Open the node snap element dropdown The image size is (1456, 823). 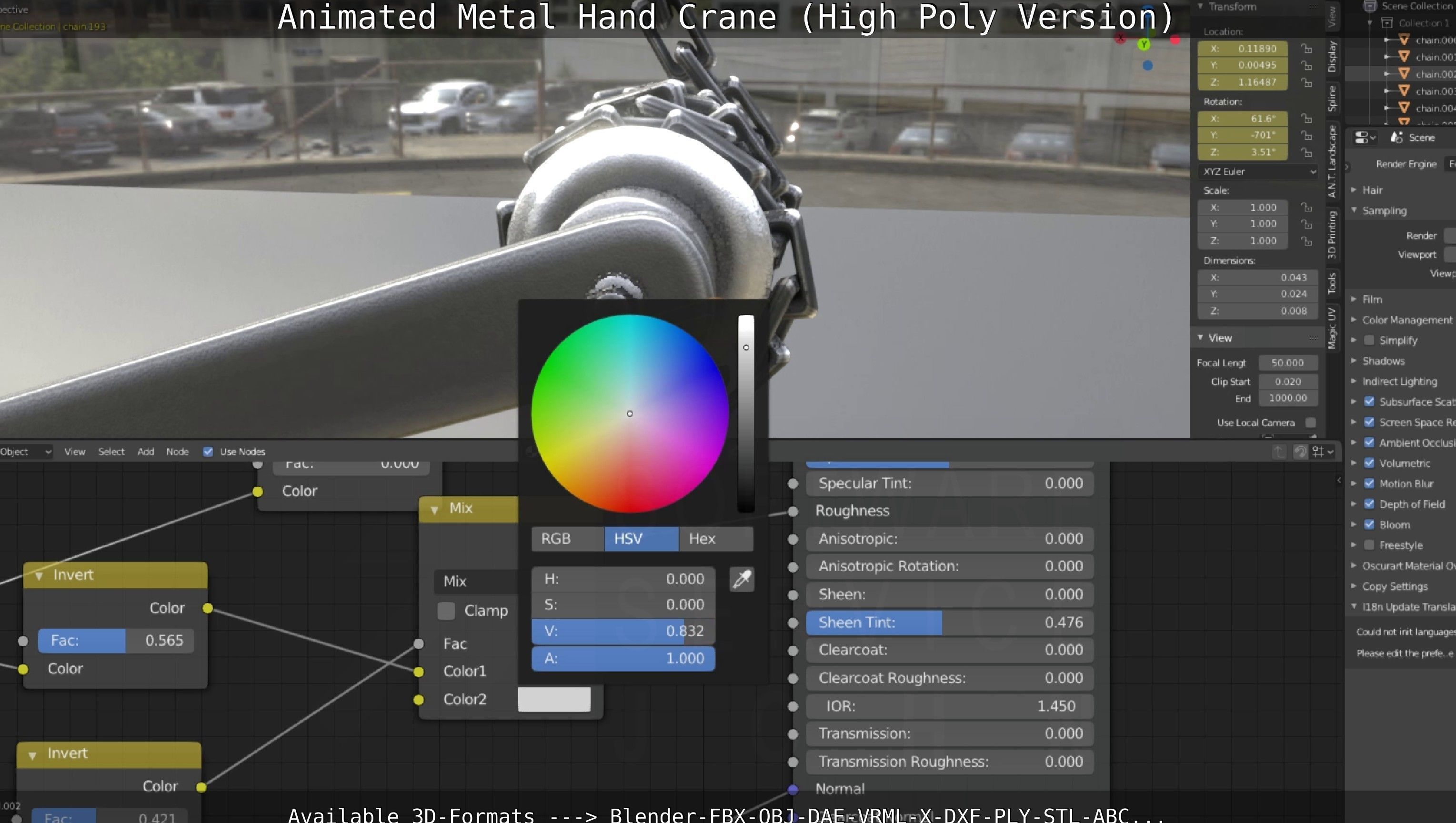(x=1323, y=452)
